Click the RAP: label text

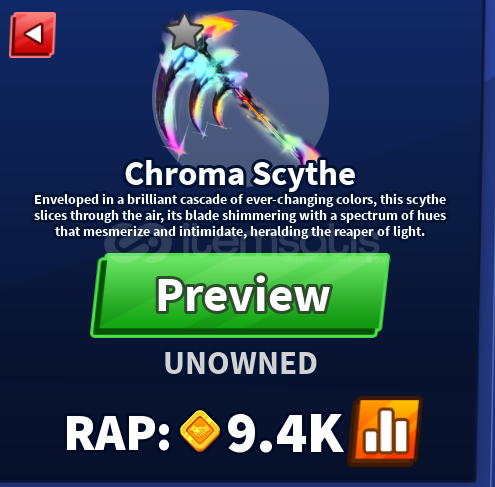pyautogui.click(x=118, y=433)
